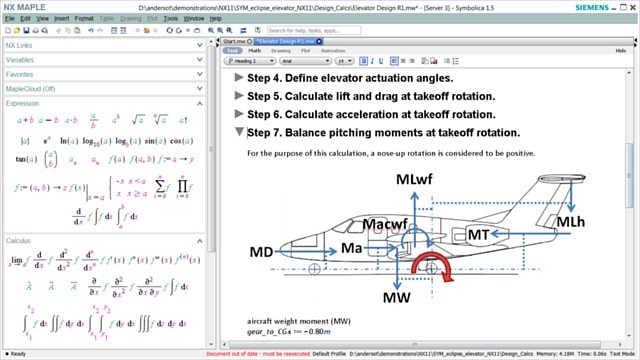Open the Format menu
The height and width of the screenshot is (360, 640).
click(84, 19)
